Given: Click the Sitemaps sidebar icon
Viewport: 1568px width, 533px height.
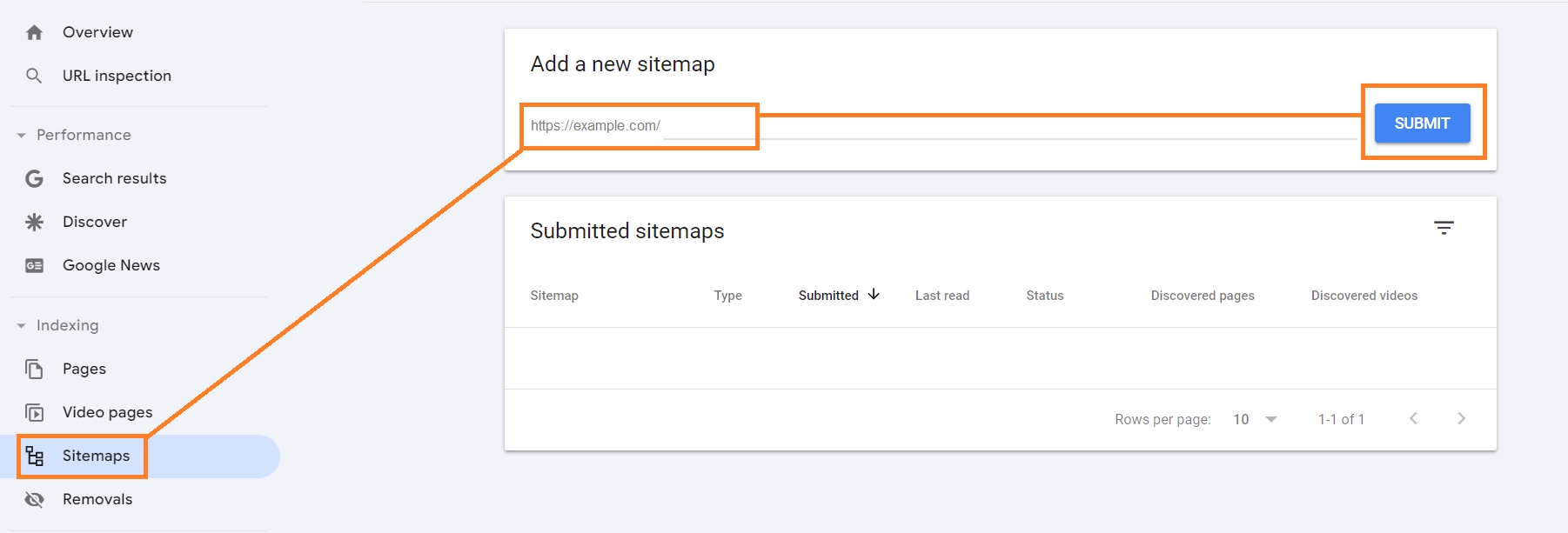Looking at the screenshot, I should (x=35, y=456).
